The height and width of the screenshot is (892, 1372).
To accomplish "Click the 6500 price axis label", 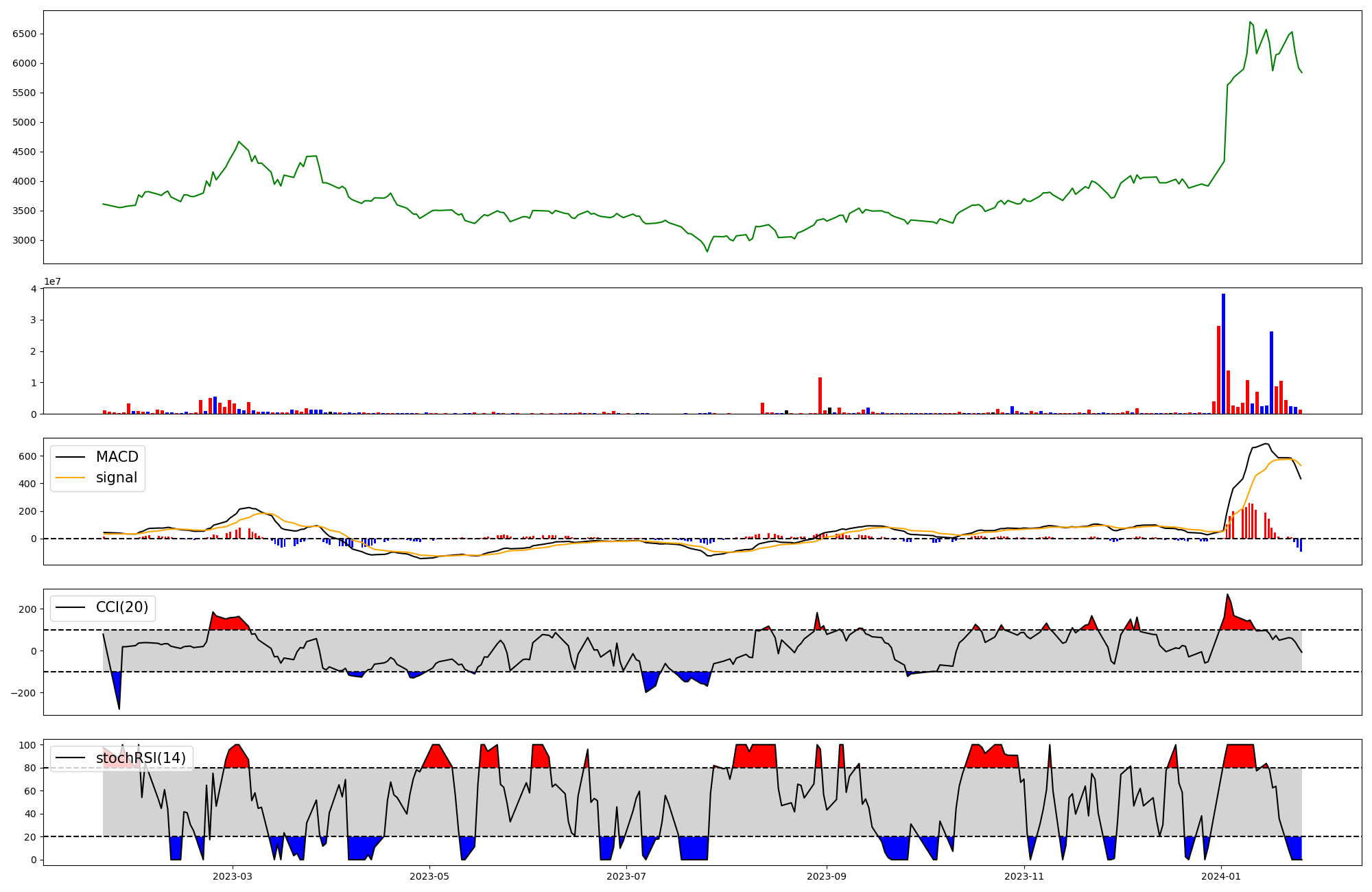I will click(x=25, y=34).
